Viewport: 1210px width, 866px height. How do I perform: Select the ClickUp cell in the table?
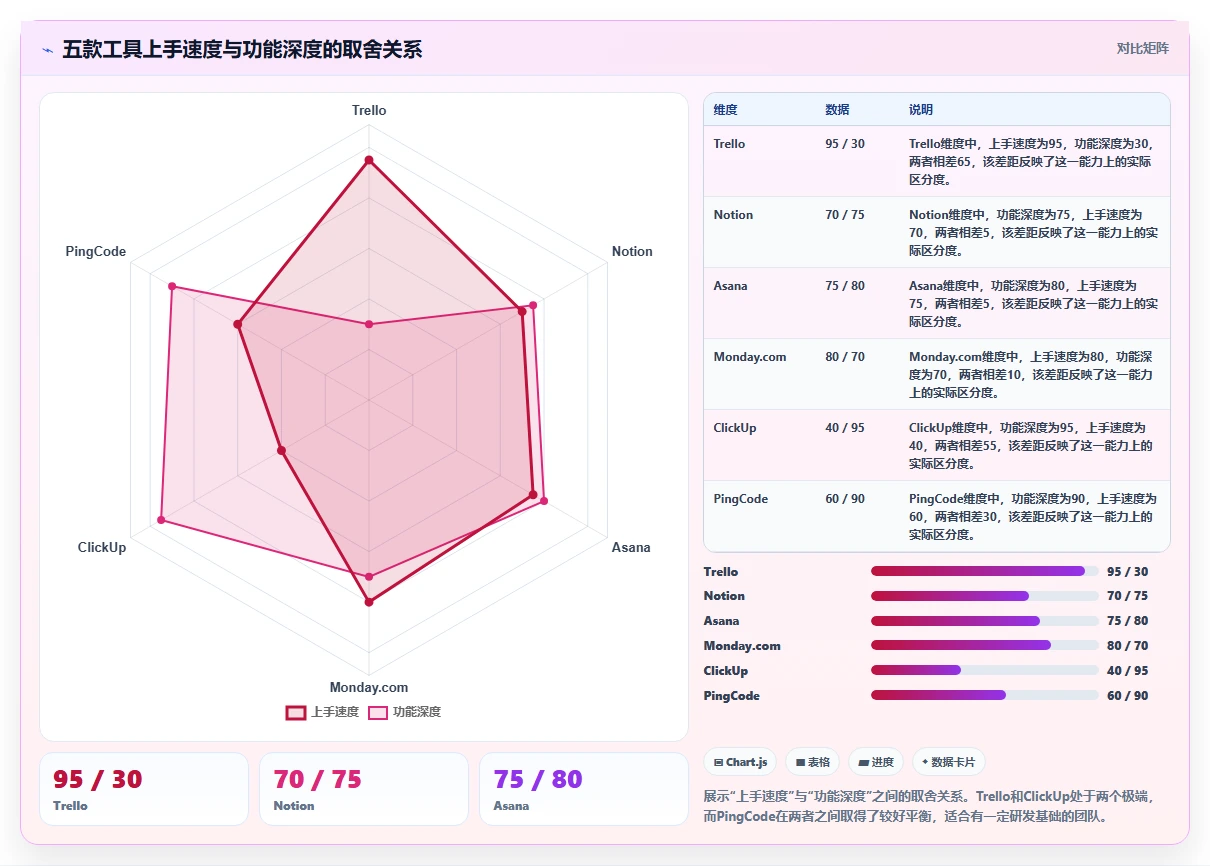pyautogui.click(x=735, y=428)
